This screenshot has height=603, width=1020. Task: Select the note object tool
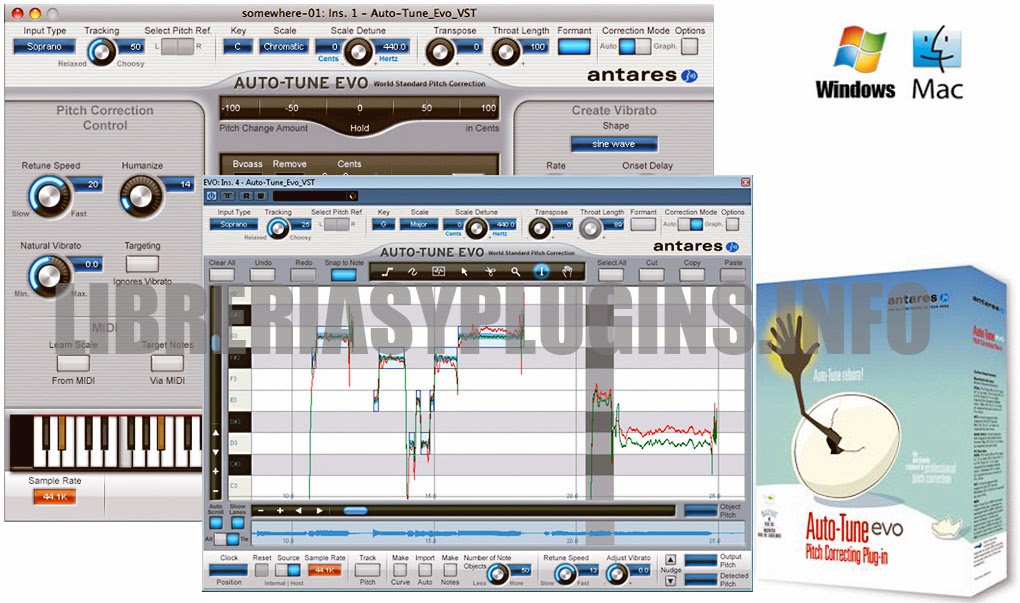[438, 272]
